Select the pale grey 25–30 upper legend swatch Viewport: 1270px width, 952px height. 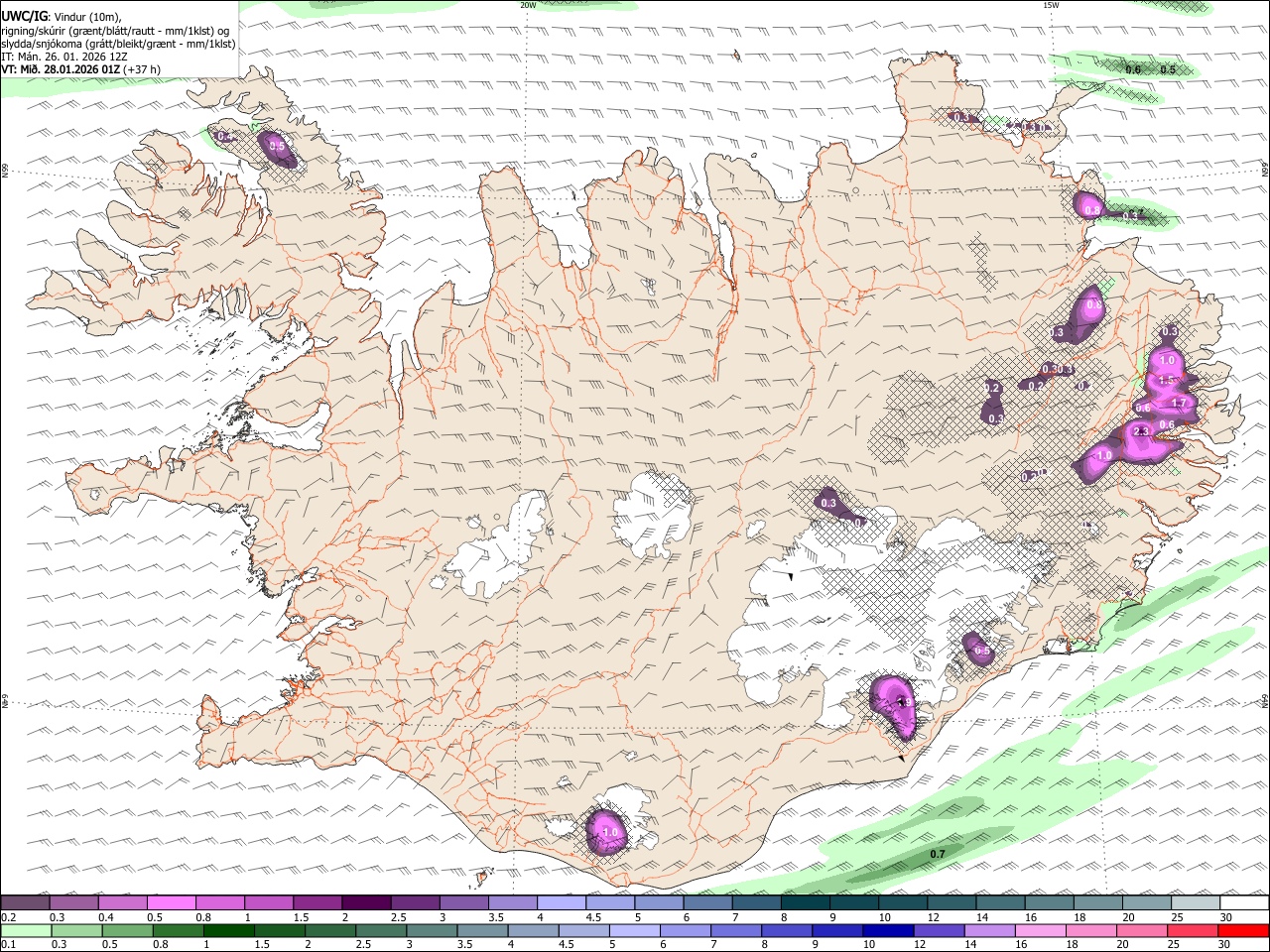pos(1195,903)
